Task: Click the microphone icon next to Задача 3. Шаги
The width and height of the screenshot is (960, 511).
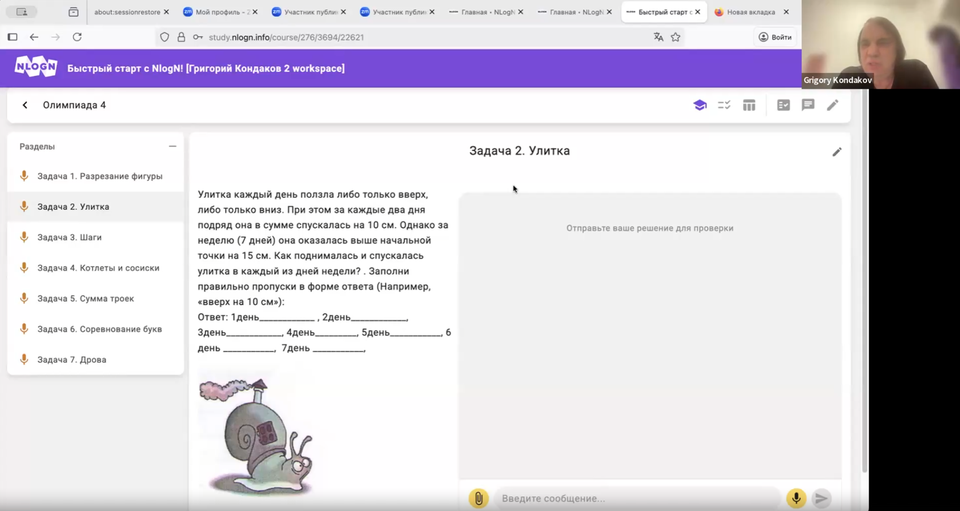Action: [x=24, y=237]
